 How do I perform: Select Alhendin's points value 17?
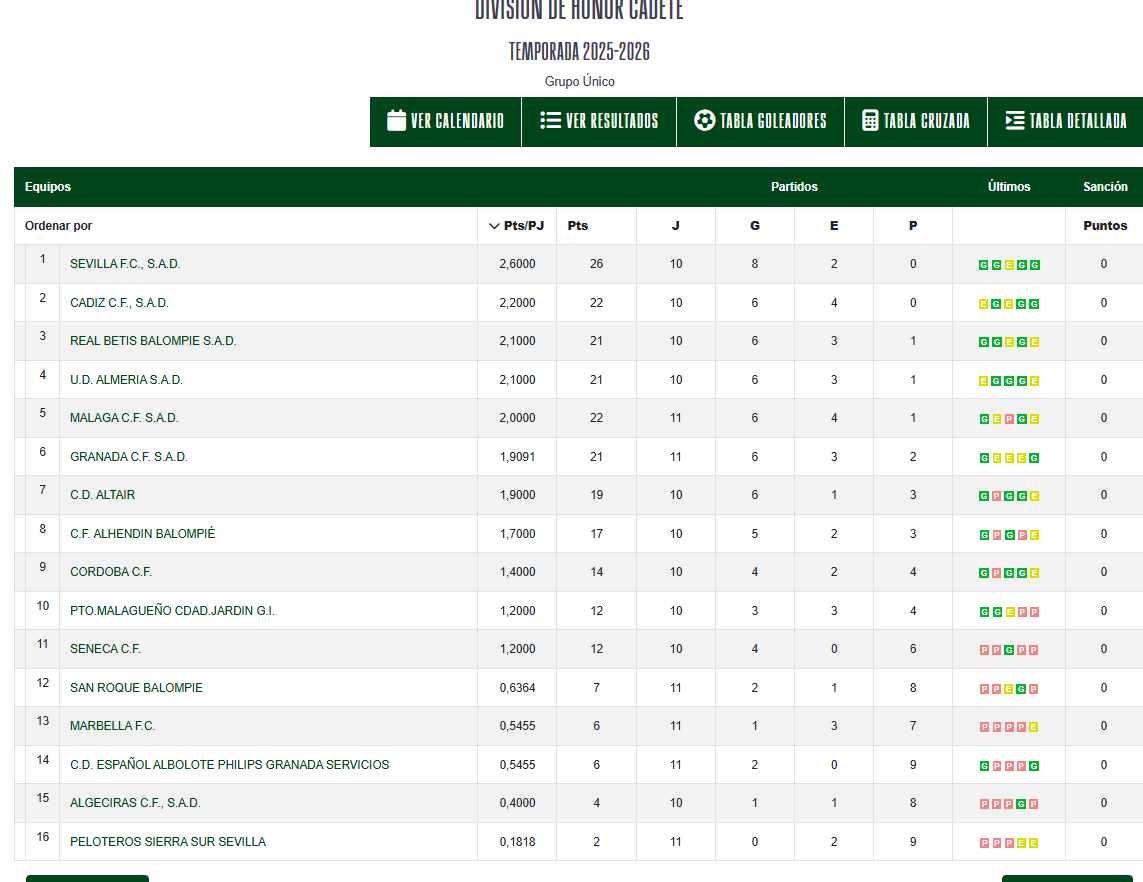[x=596, y=534]
